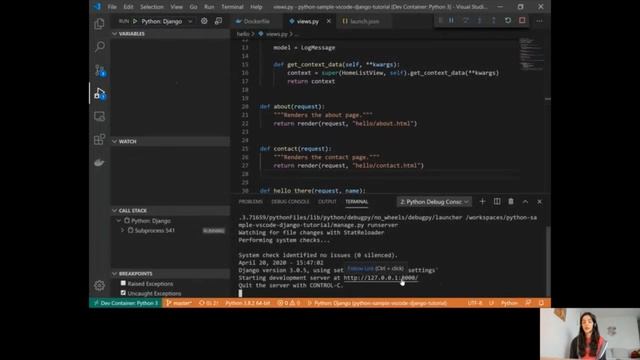
Task: Click the Python interpreter version status item
Action: tap(248, 303)
